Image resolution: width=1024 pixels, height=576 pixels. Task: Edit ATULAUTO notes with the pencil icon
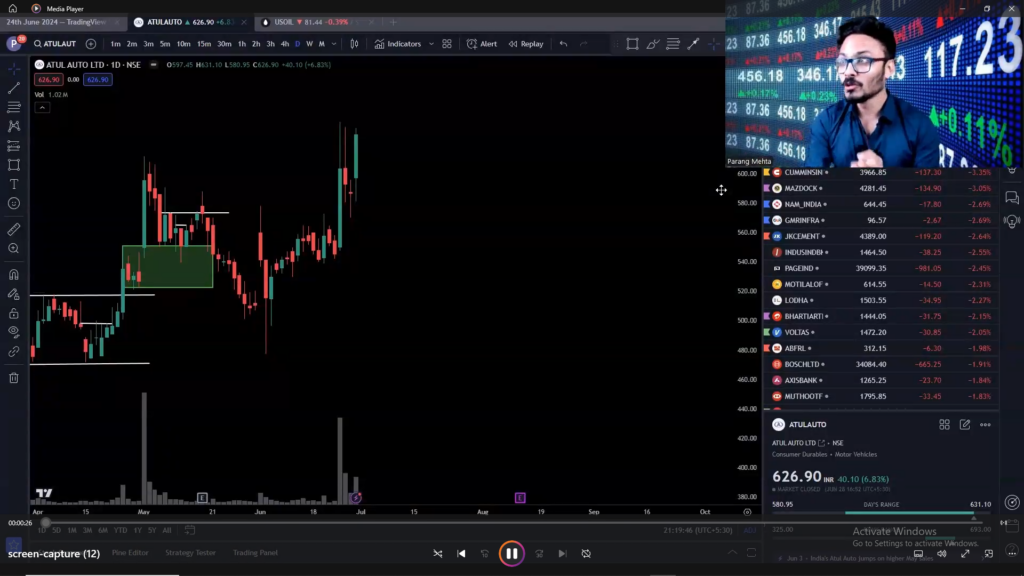[965, 424]
